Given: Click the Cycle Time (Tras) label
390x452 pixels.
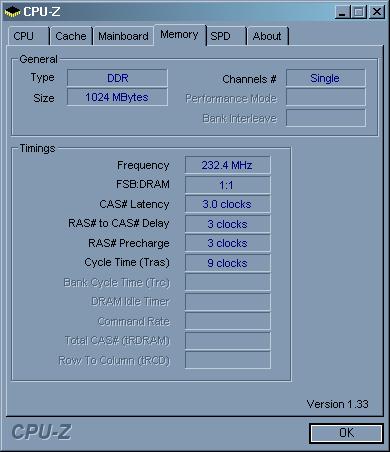Looking at the screenshot, I should (127, 263).
